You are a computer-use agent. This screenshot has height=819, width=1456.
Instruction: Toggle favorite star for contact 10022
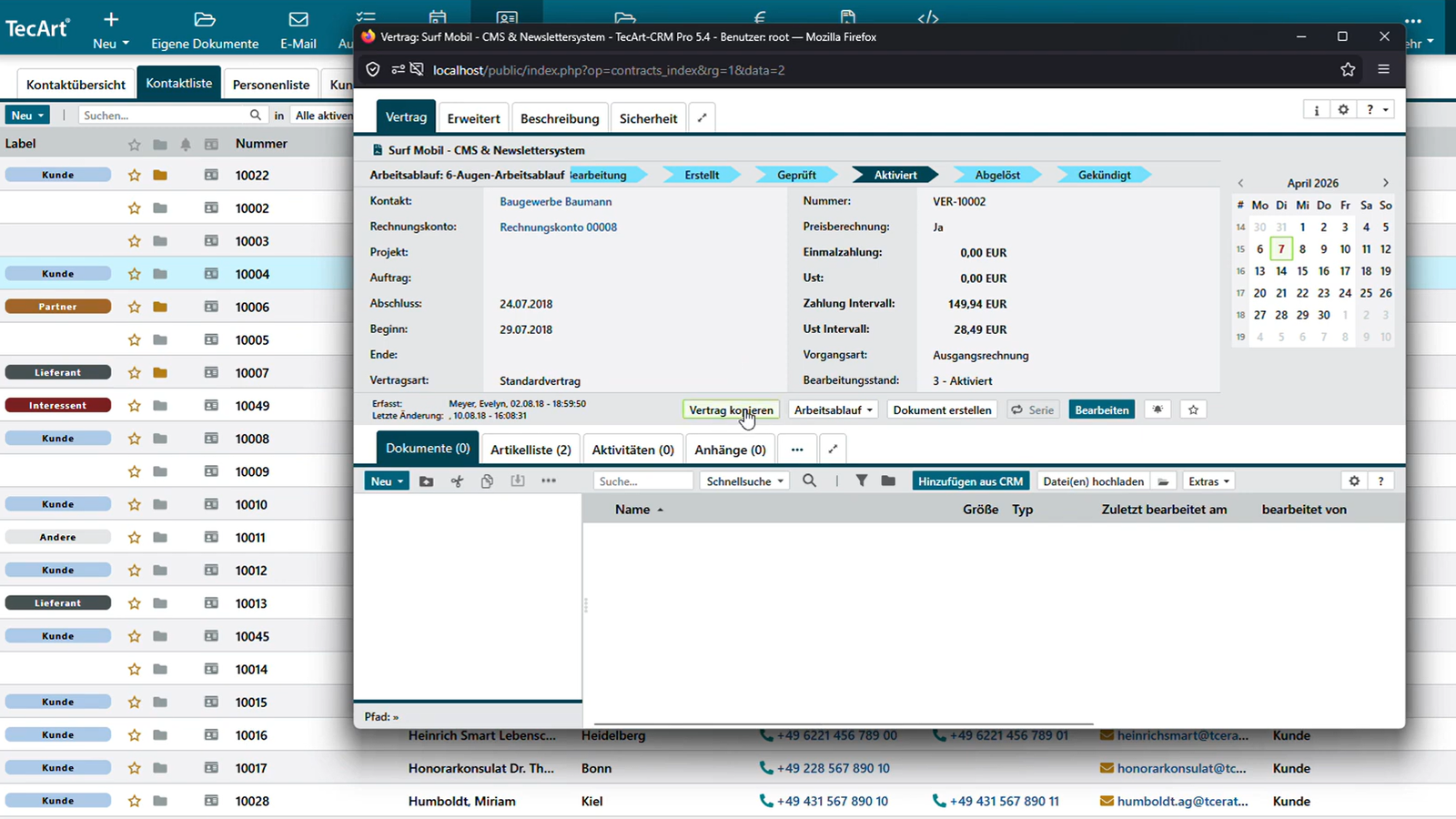(135, 175)
